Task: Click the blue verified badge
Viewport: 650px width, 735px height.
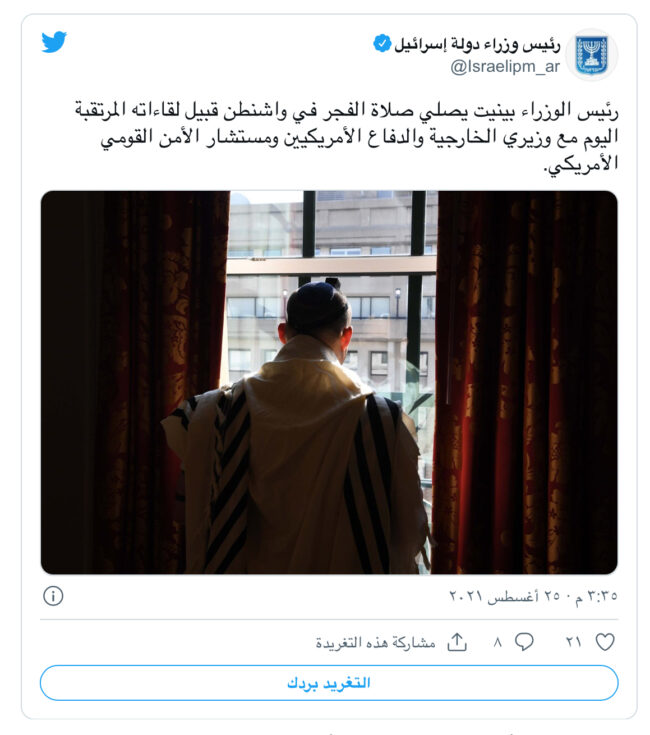Action: click(382, 44)
